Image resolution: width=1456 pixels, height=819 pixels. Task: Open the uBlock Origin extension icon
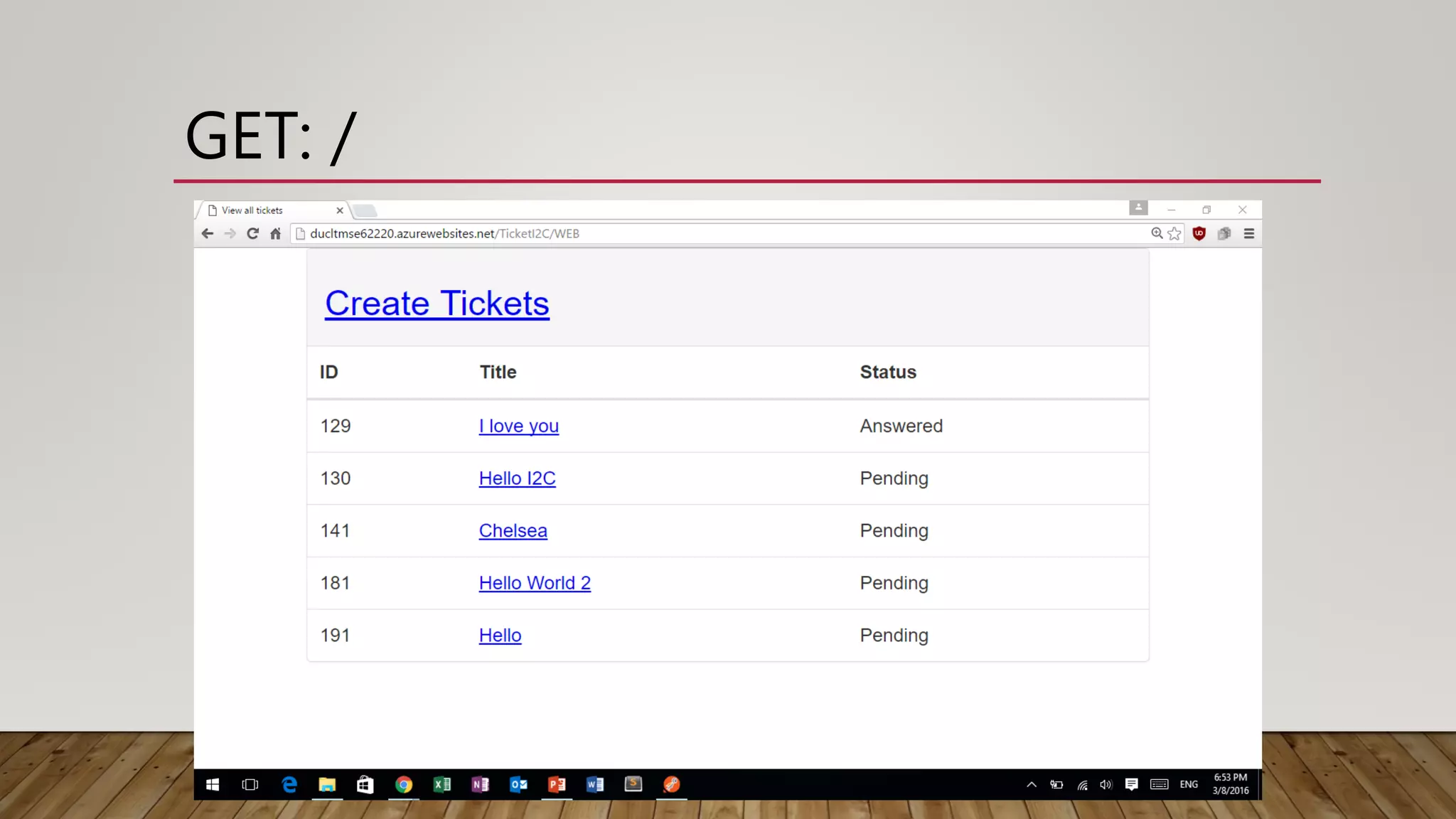pyautogui.click(x=1199, y=233)
